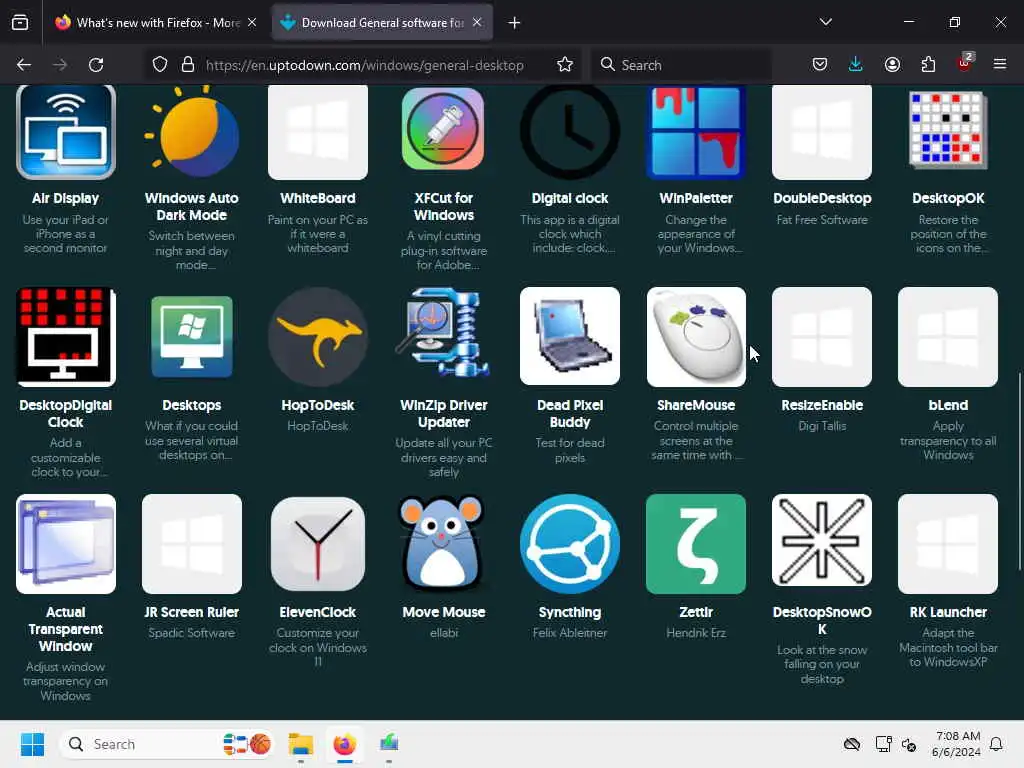This screenshot has height=768, width=1024.
Task: Open the DesktopDigitalClock icon
Action: pos(66,337)
